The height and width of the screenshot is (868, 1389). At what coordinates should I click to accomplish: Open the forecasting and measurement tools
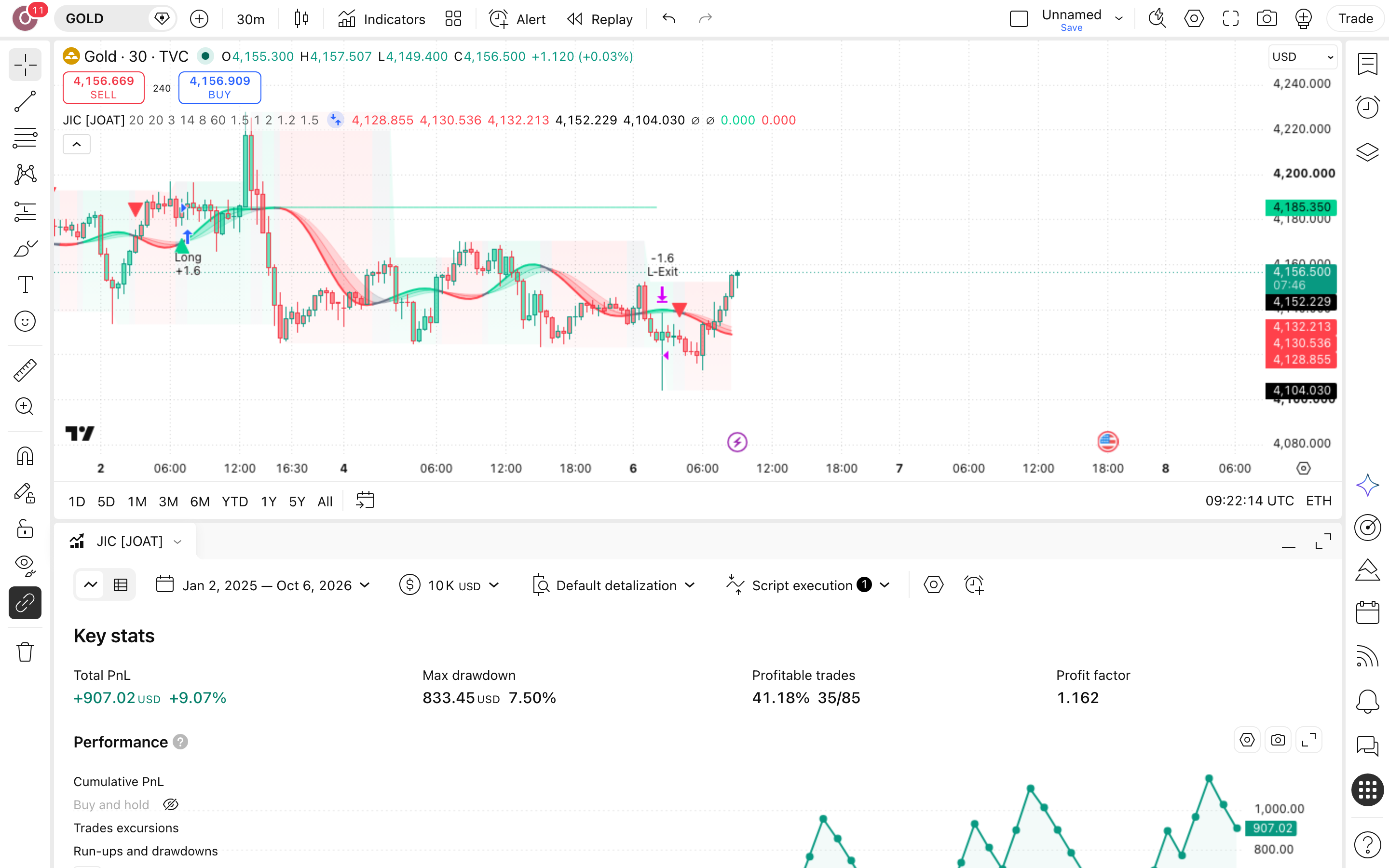point(25,211)
